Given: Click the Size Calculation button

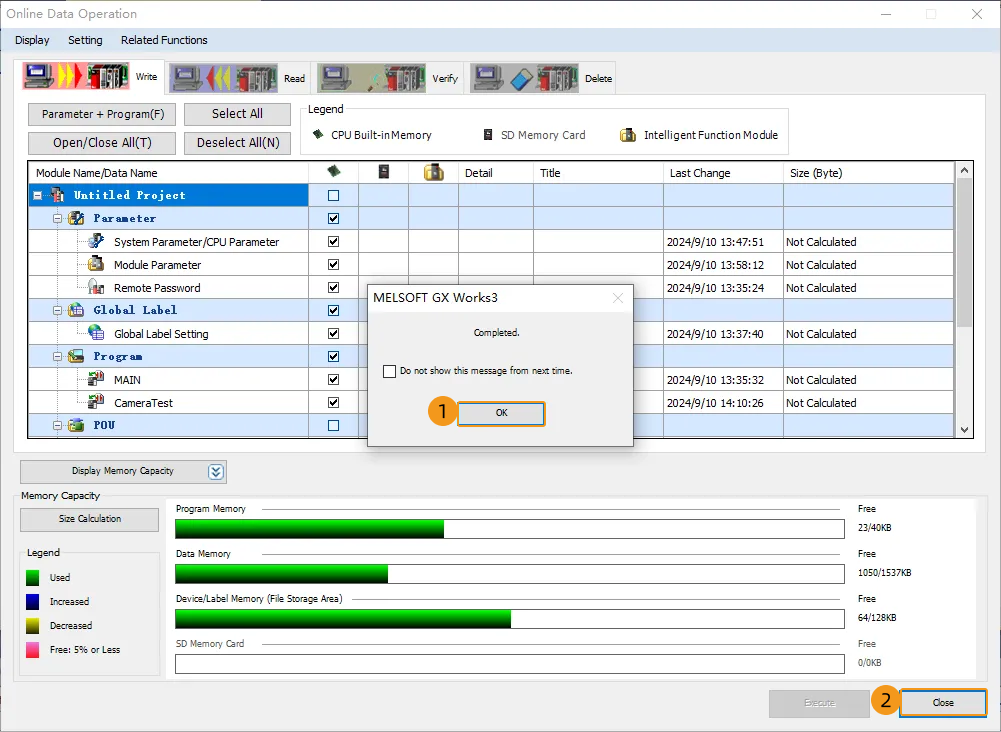Looking at the screenshot, I should click(x=89, y=519).
